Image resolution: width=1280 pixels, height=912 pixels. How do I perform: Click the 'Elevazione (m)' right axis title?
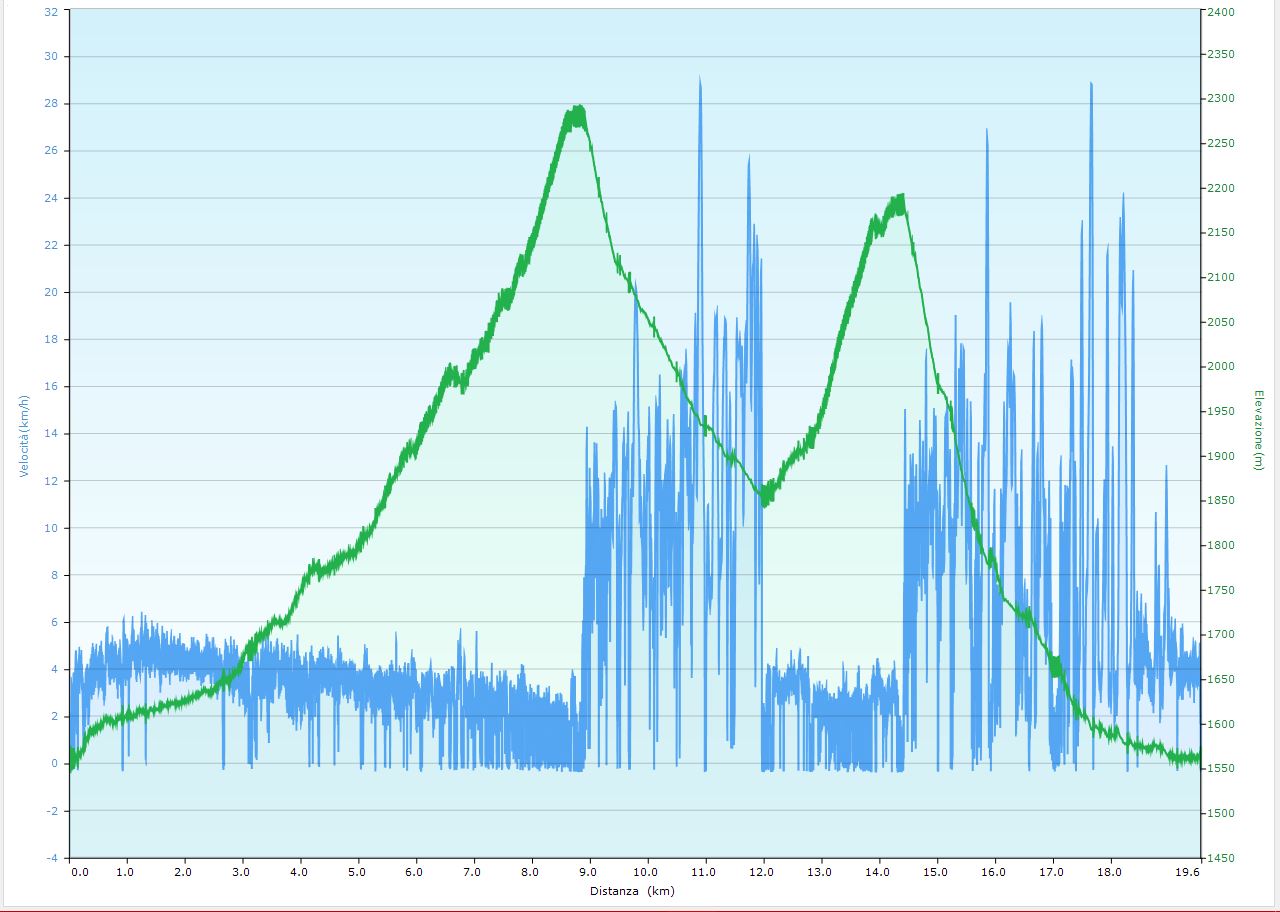[1258, 430]
